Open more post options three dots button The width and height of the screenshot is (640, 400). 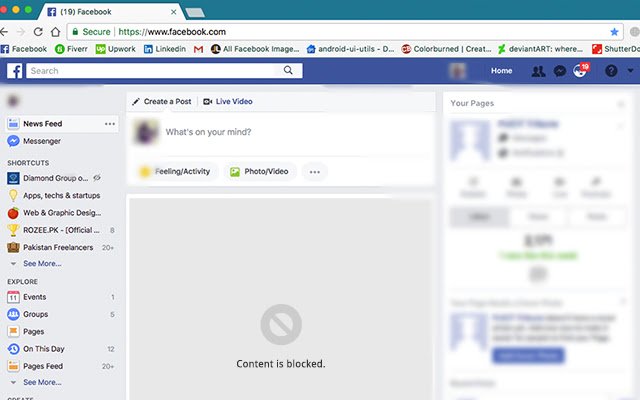click(315, 172)
